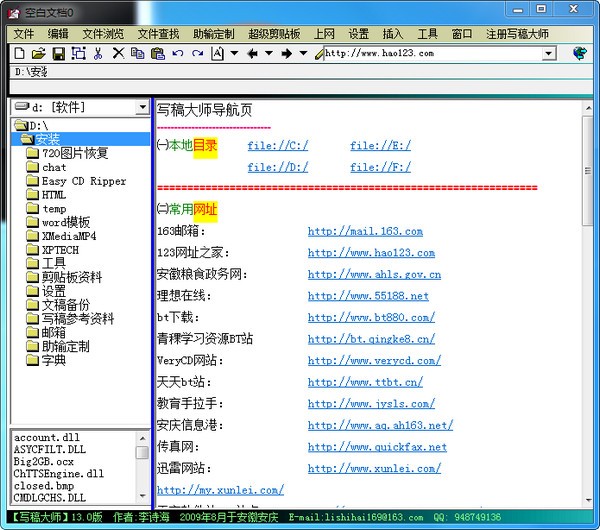The image size is (600, 530).
Task: Open the 文件查找 menu
Action: (158, 34)
